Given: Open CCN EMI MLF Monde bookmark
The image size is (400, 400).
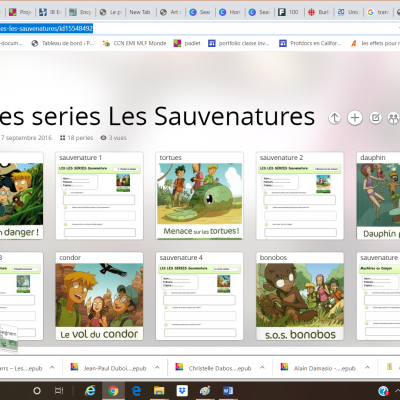Looking at the screenshot, I should tap(134, 43).
